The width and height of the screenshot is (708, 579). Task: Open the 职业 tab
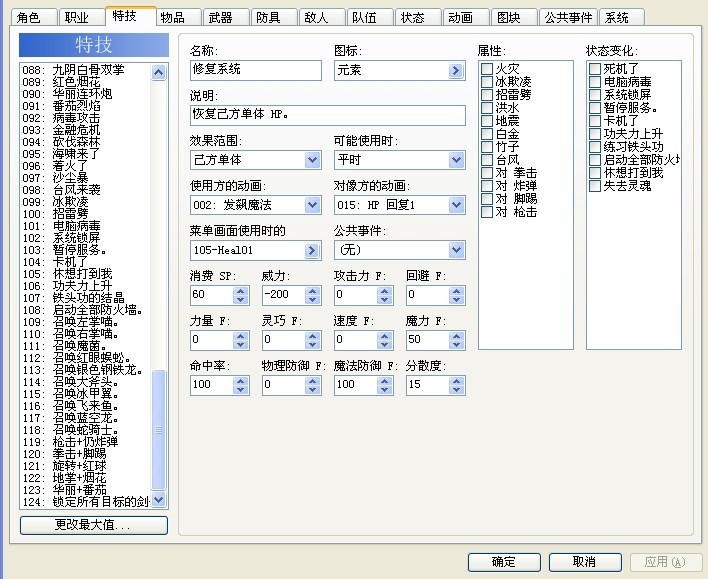point(81,18)
